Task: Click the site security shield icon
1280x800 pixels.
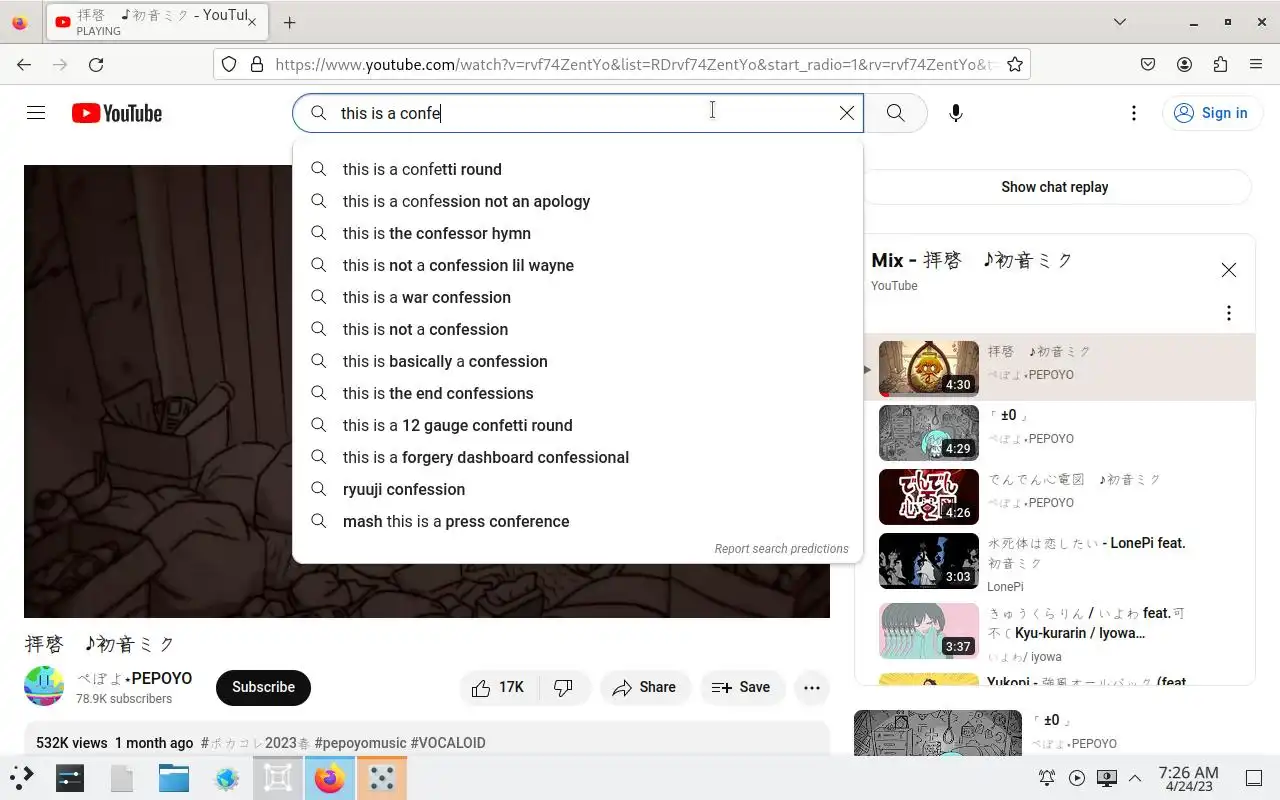Action: pyautogui.click(x=229, y=64)
